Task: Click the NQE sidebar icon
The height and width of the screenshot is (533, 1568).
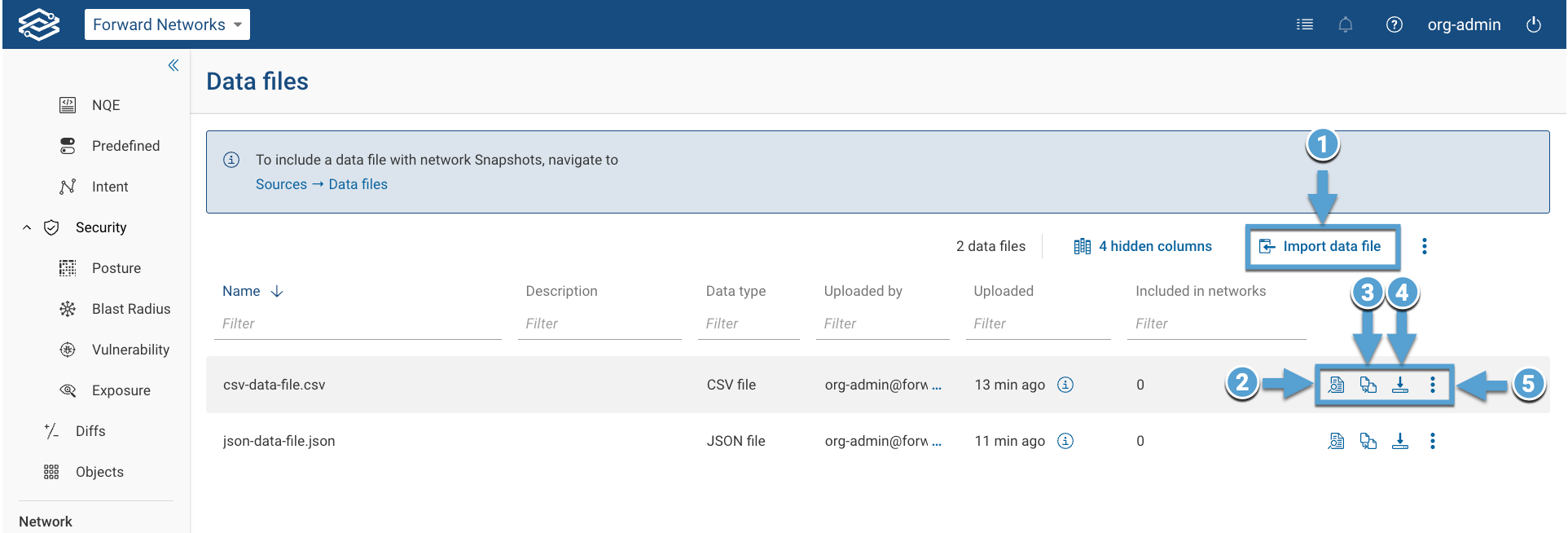Action: pyautogui.click(x=68, y=105)
